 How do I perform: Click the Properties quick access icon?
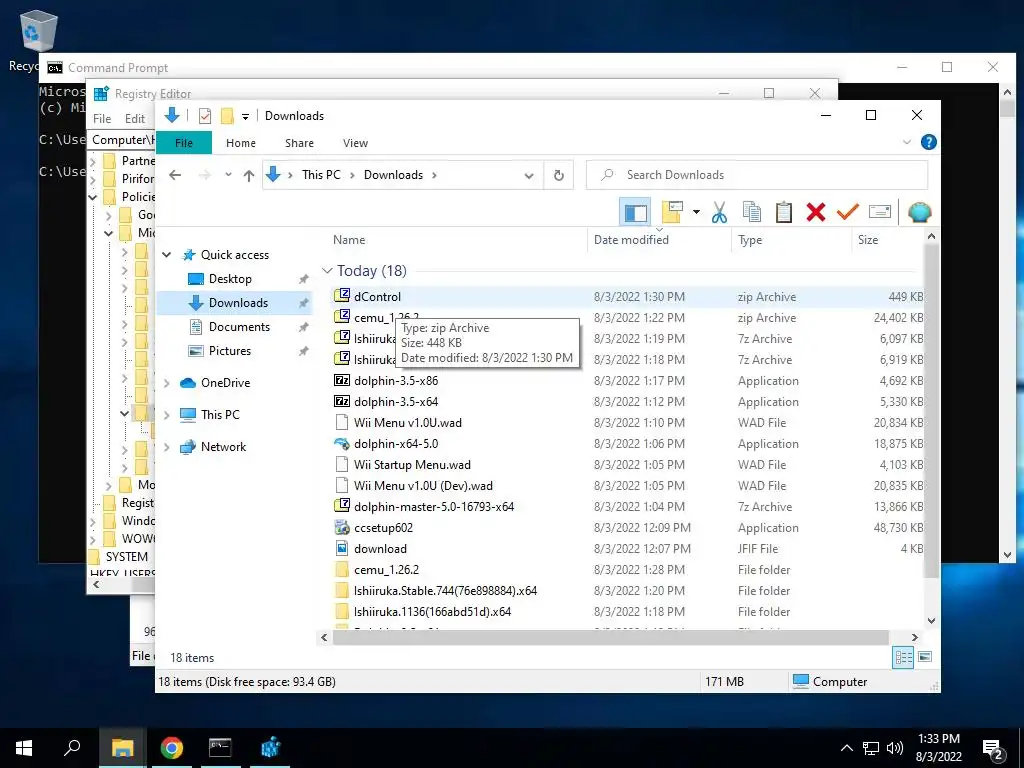click(x=205, y=116)
